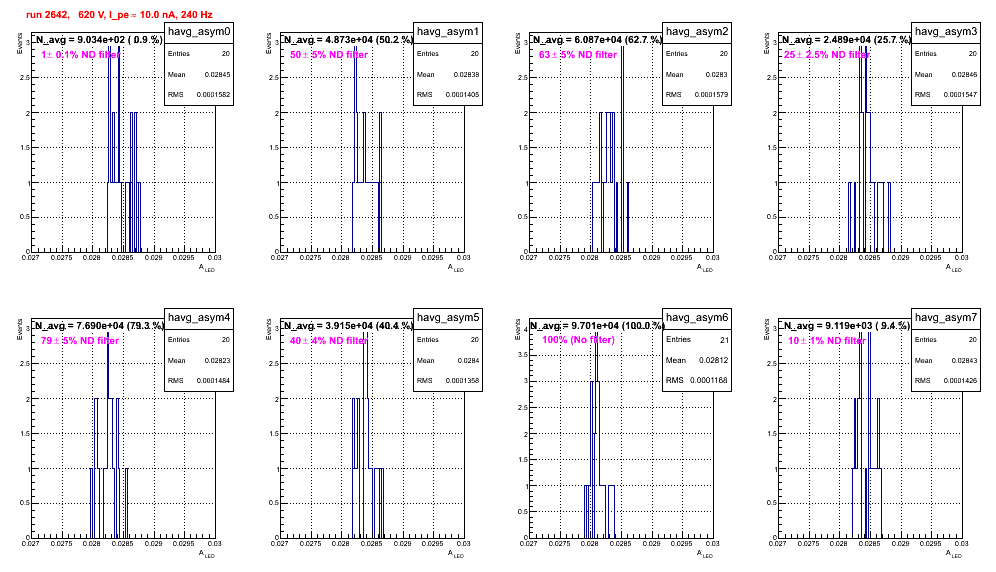
Task: Click Mean value 0.0284 in havg_asym5 box
Action: click(468, 361)
